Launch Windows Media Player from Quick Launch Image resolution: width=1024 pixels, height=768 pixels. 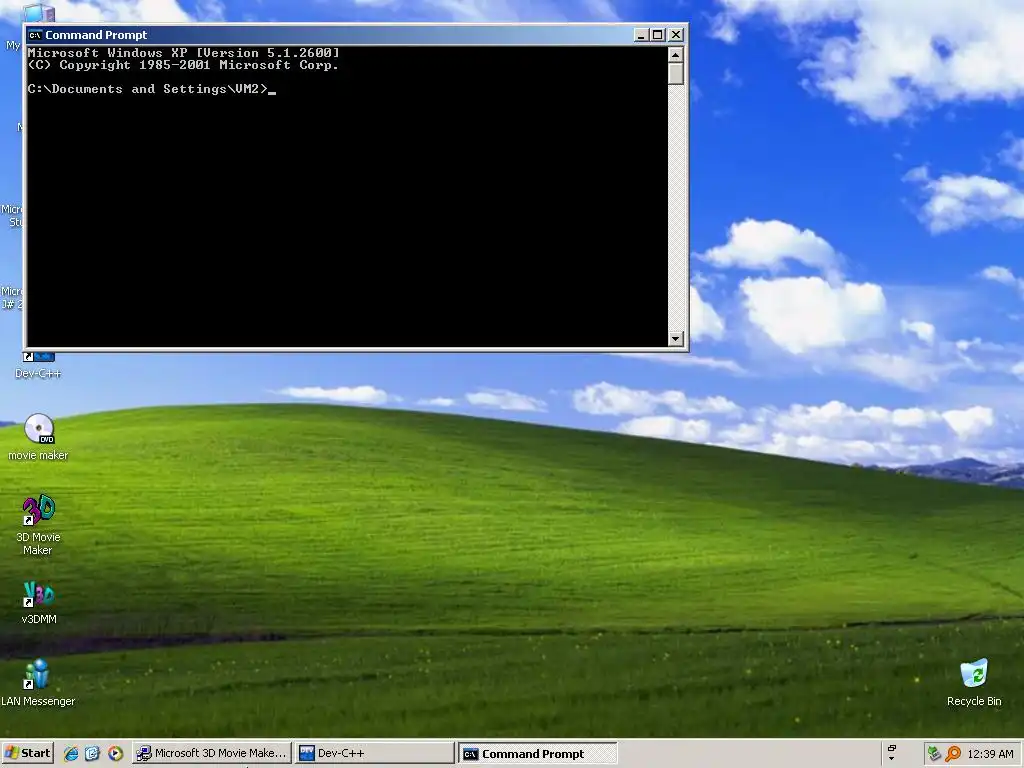click(x=115, y=754)
